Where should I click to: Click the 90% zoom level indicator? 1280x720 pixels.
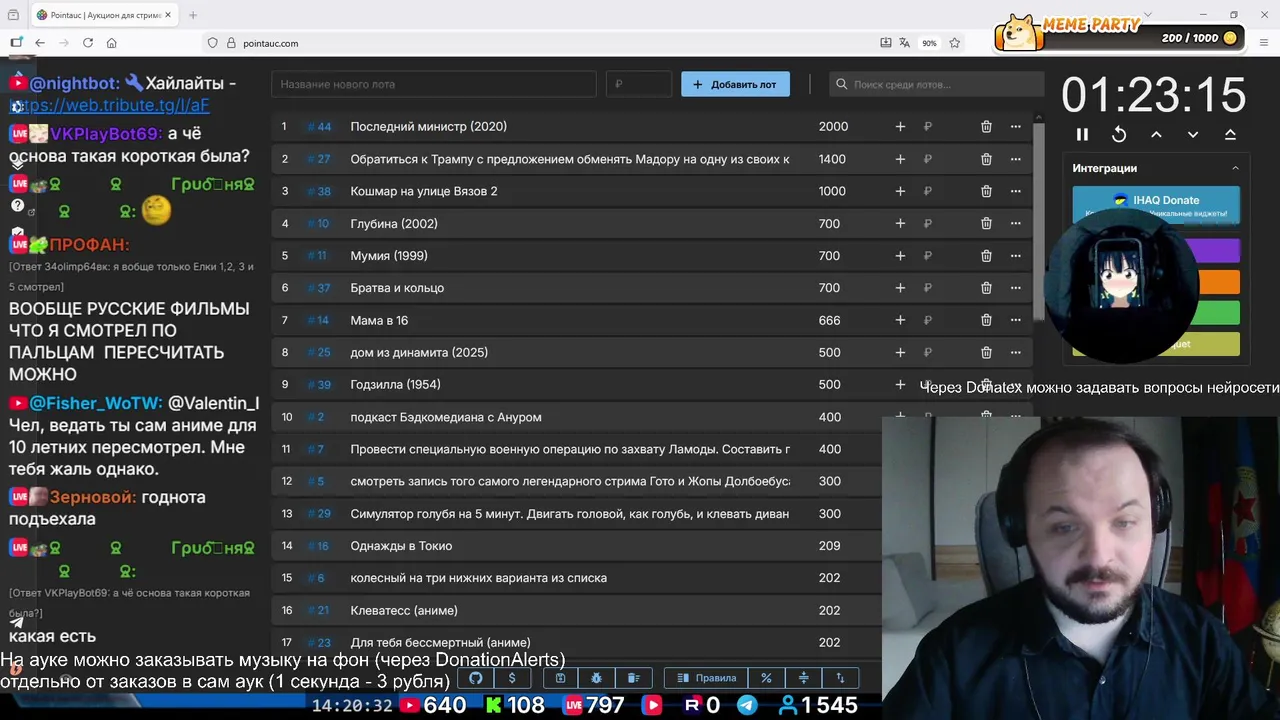click(x=929, y=43)
